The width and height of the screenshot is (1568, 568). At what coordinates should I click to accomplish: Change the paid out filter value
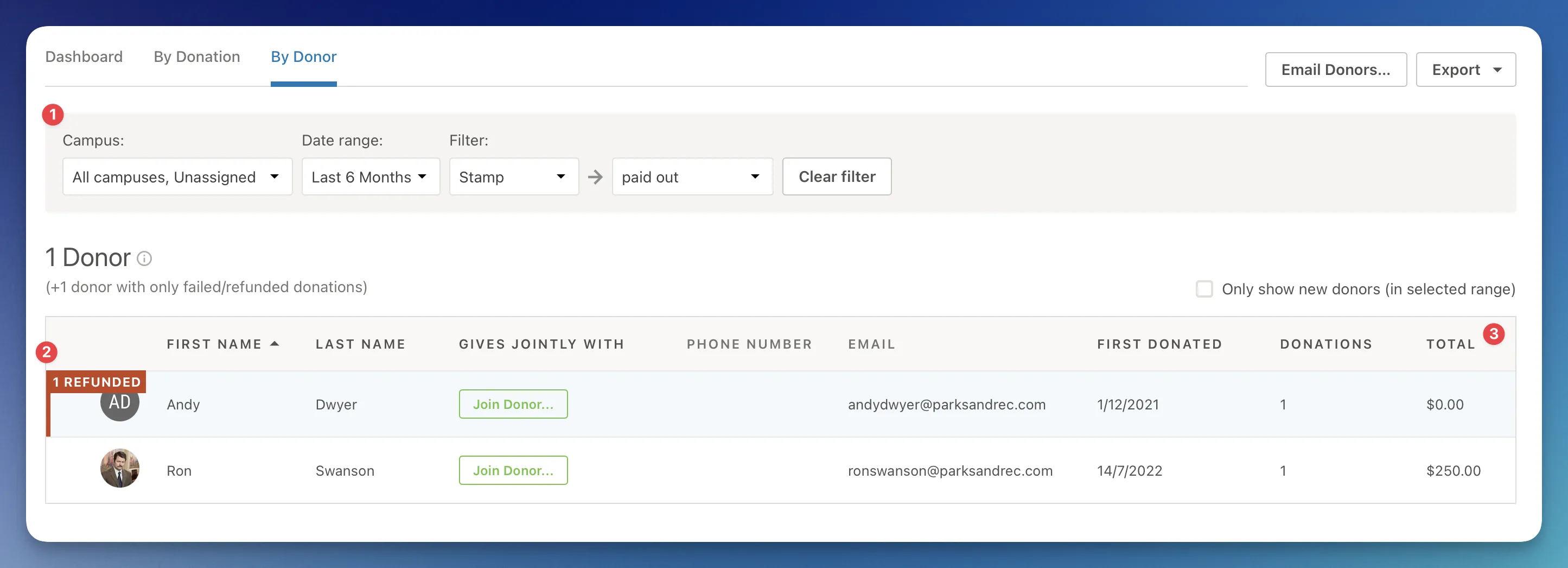pyautogui.click(x=691, y=178)
